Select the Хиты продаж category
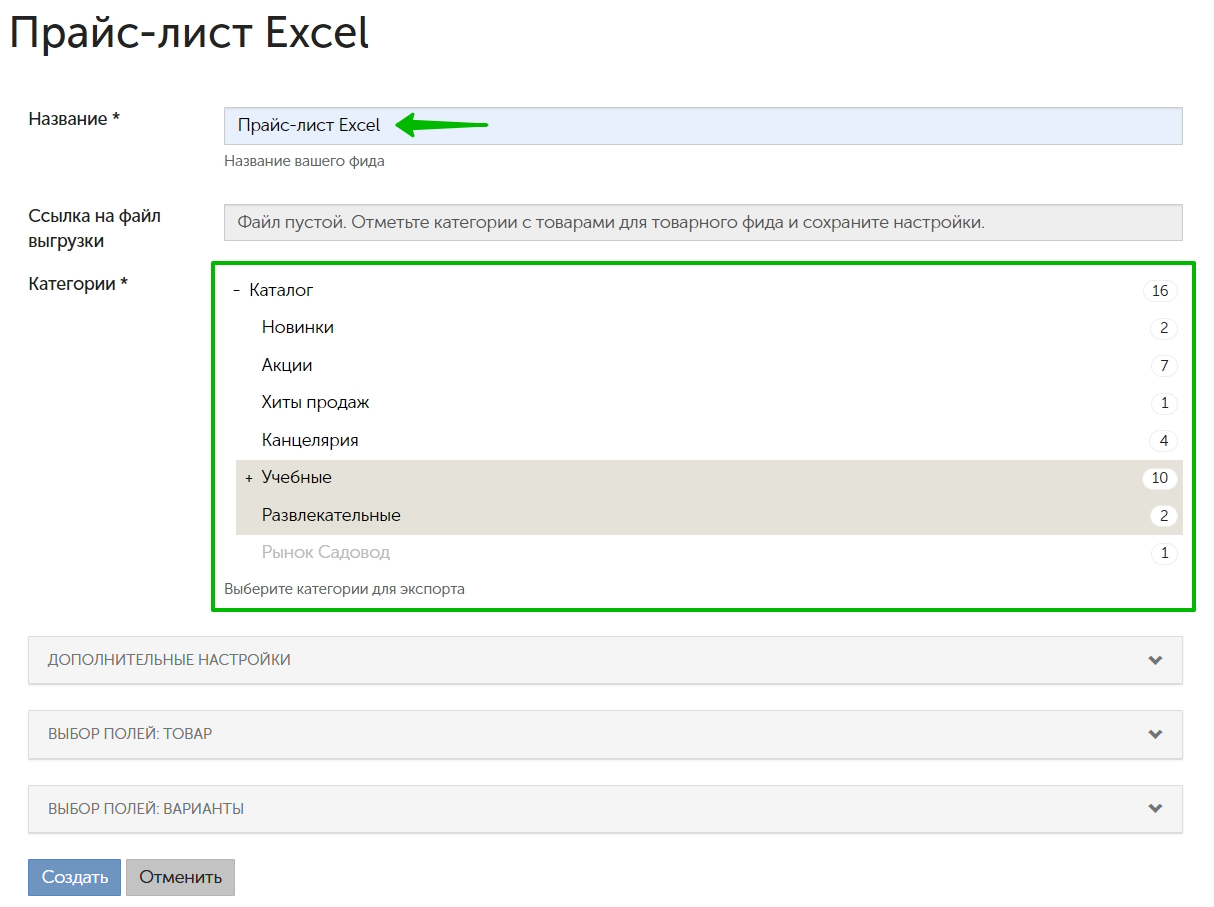Viewport: 1214px width, 907px height. [316, 403]
